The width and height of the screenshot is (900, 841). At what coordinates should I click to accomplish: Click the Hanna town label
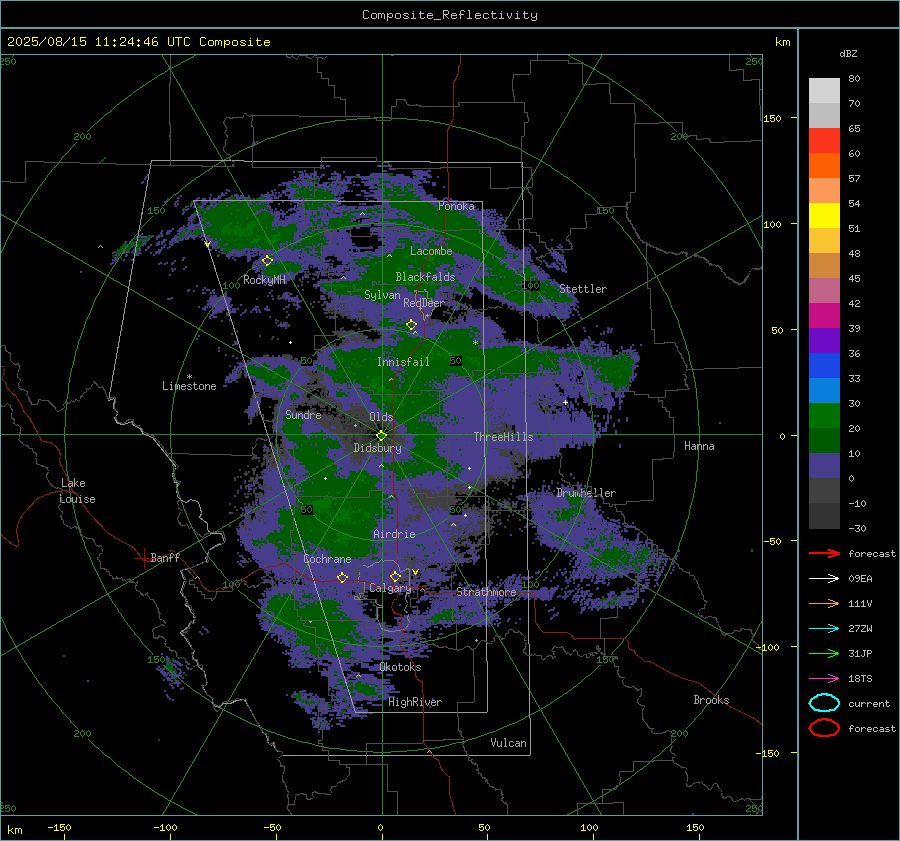coord(699,446)
